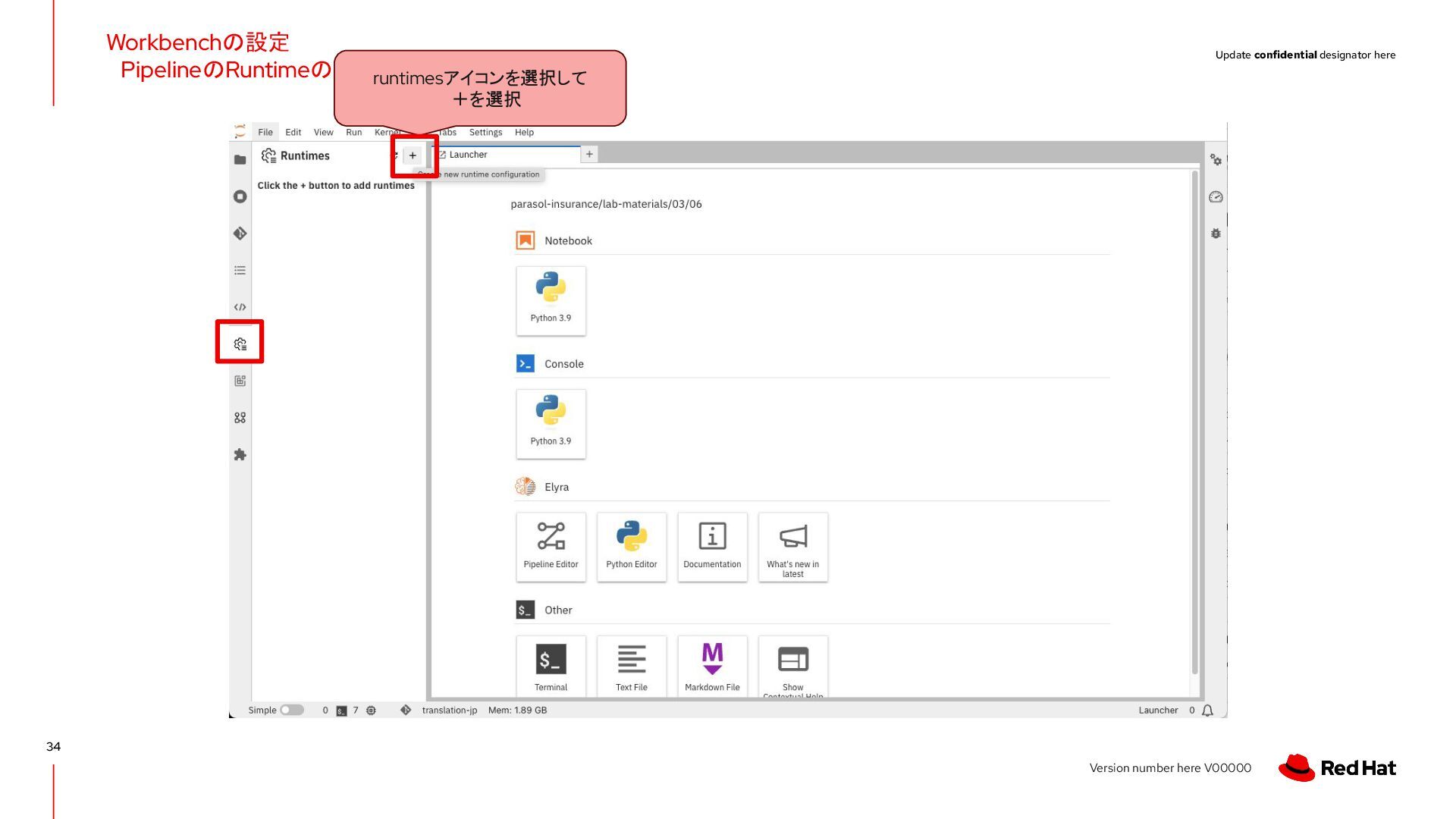
Task: Click the Launcher vertical scrollbar
Action: coord(1194,423)
